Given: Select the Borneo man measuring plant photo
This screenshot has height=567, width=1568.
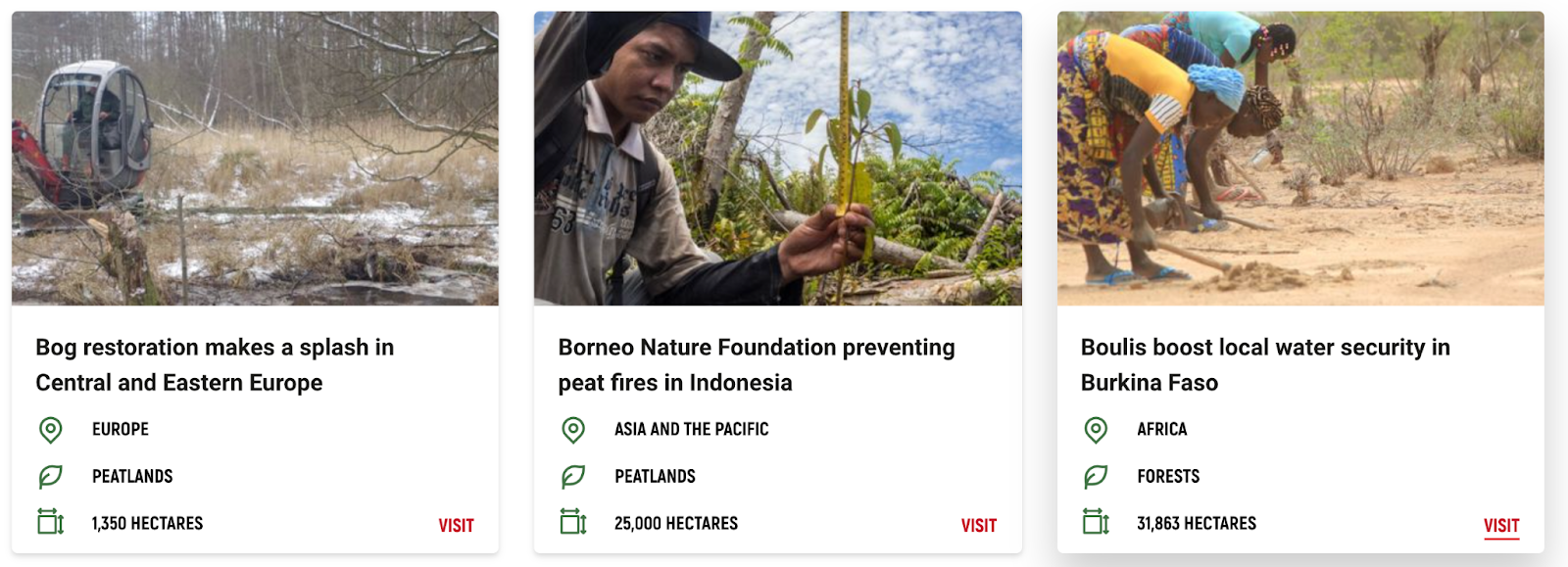Looking at the screenshot, I should pyautogui.click(x=777, y=159).
